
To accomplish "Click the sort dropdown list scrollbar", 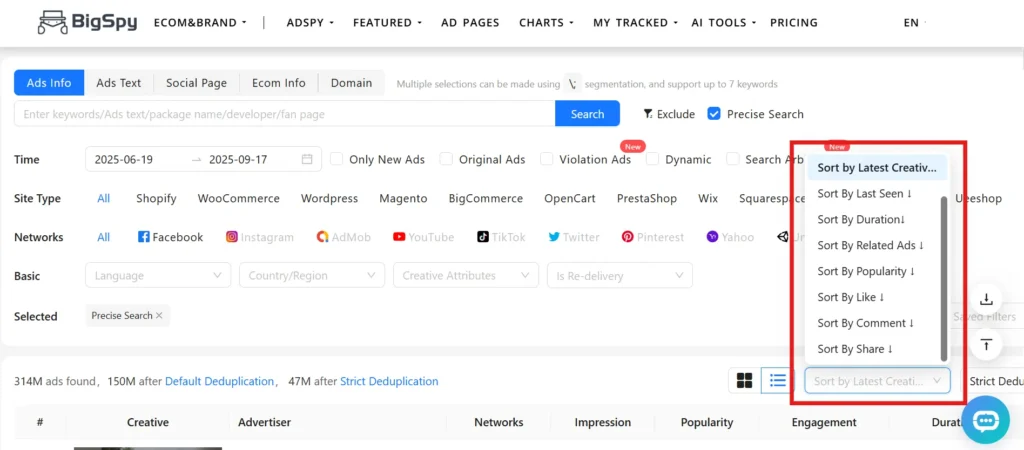I will click(943, 278).
